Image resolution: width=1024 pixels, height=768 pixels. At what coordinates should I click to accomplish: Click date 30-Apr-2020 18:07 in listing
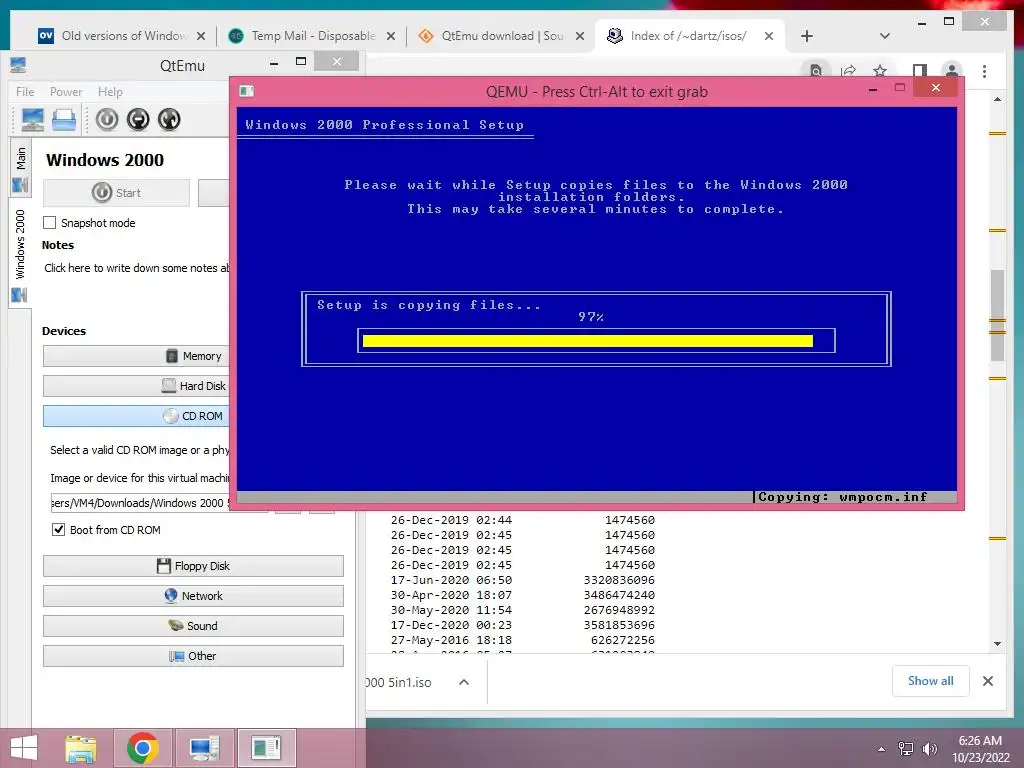coord(451,595)
